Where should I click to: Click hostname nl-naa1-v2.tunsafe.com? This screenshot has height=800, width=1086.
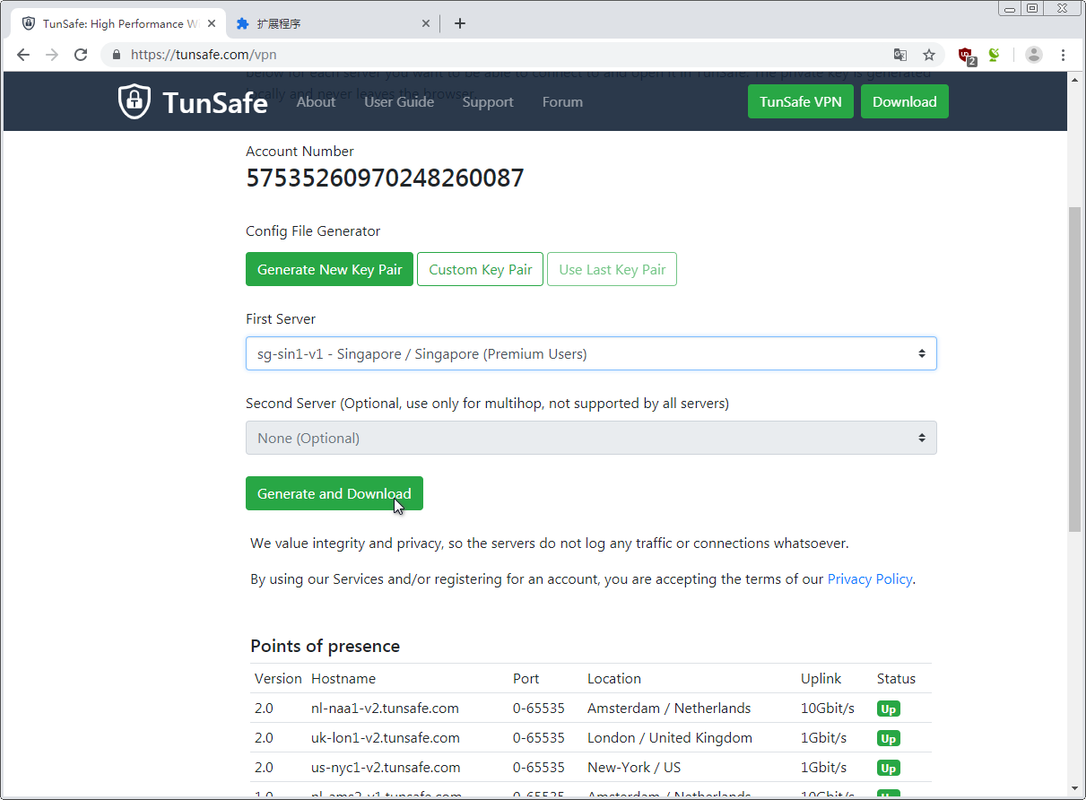click(385, 708)
